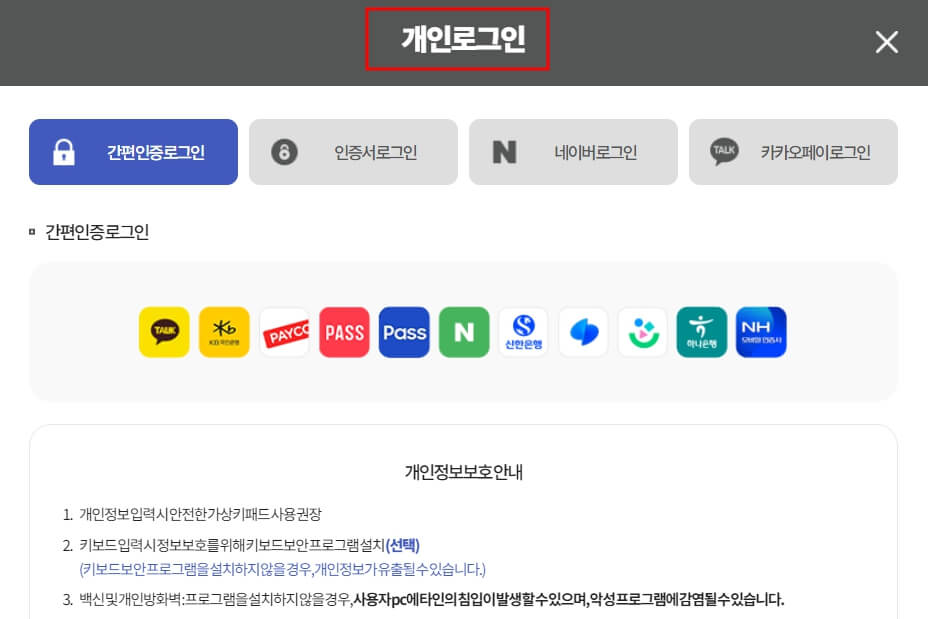Select the Toss authentication icon
Image resolution: width=928 pixels, height=619 pixels.
[x=583, y=331]
